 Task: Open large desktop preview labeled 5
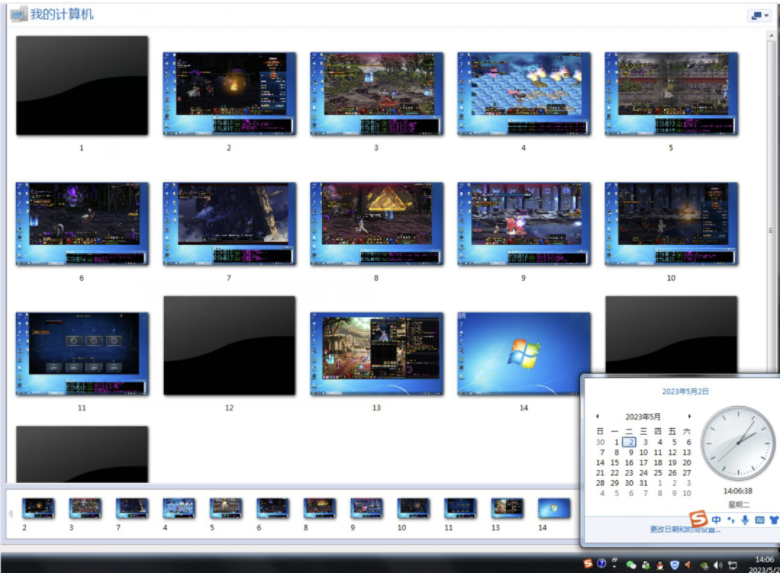click(671, 94)
